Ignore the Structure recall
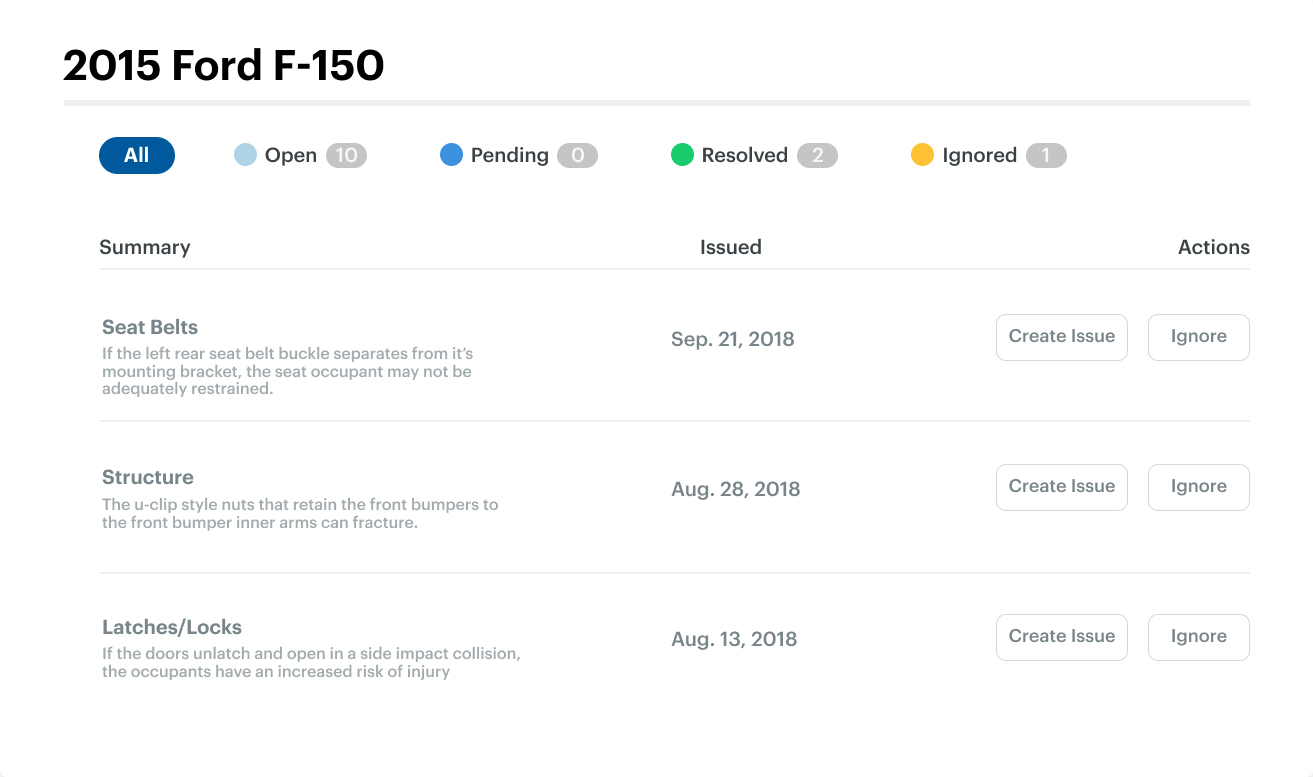Screen dimensions: 1313x777 (x=1198, y=487)
